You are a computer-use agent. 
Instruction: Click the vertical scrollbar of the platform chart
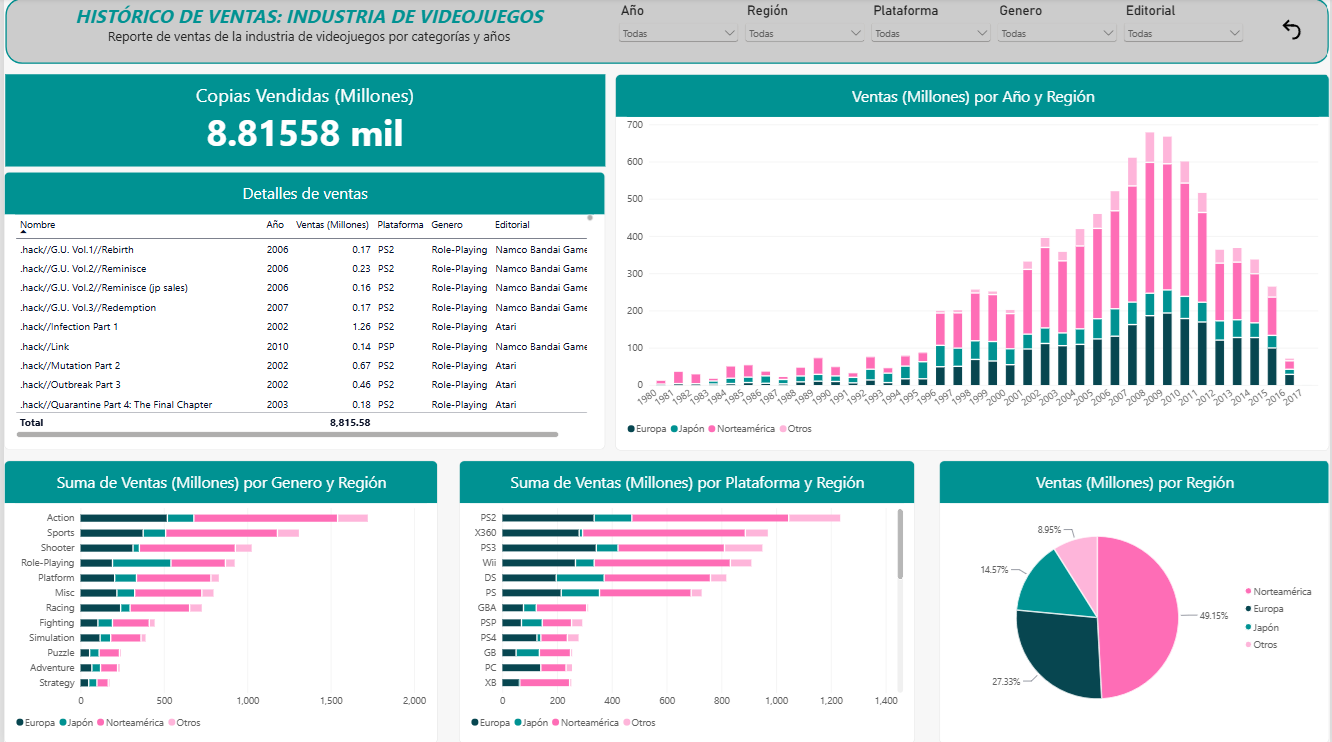tap(900, 545)
